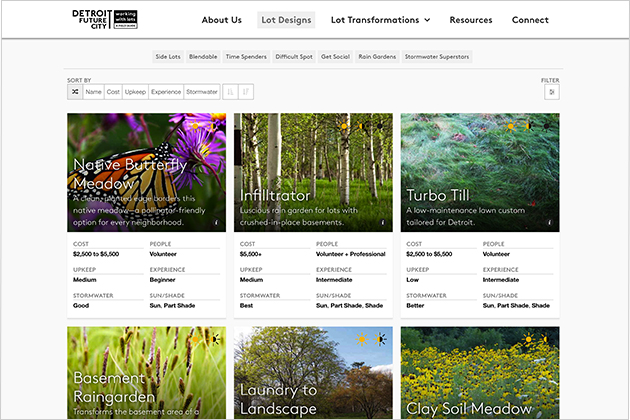Image resolution: width=630 pixels, height=420 pixels.
Task: Choose ascending sort order icon
Action: (230, 92)
